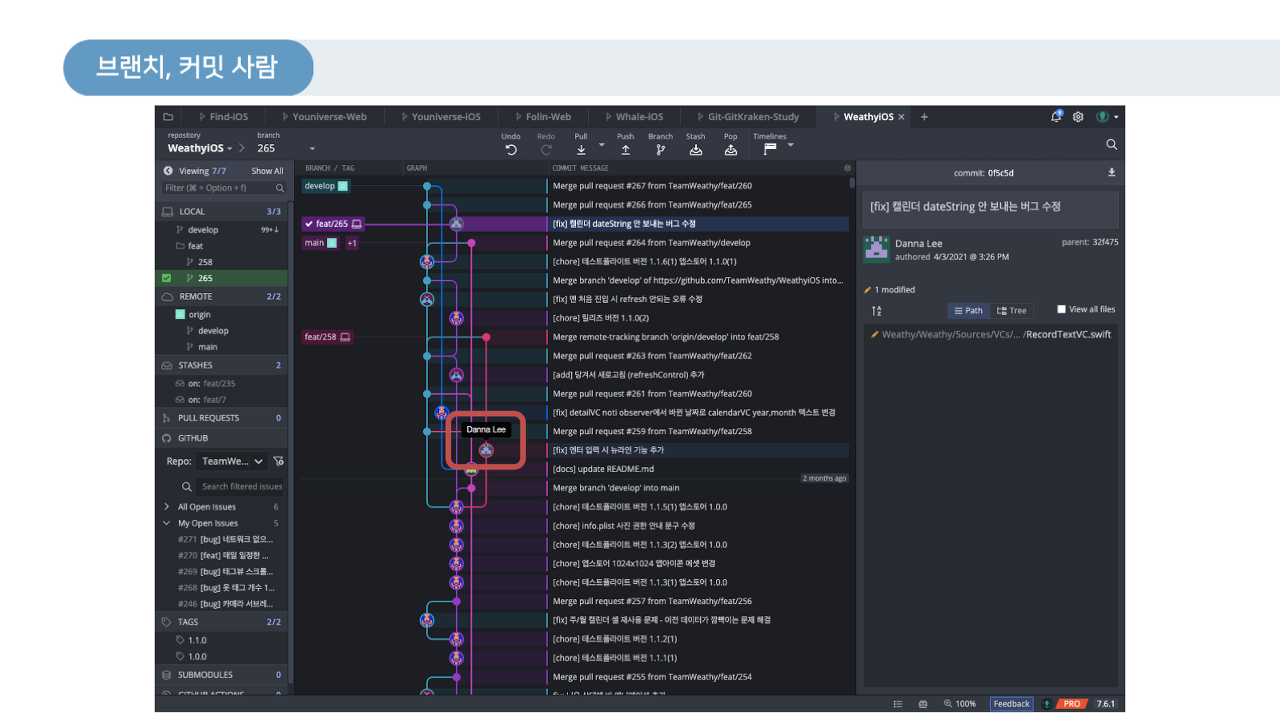Select the origin remote in sidebar
Screen dimensions: 1280x720
point(200,314)
